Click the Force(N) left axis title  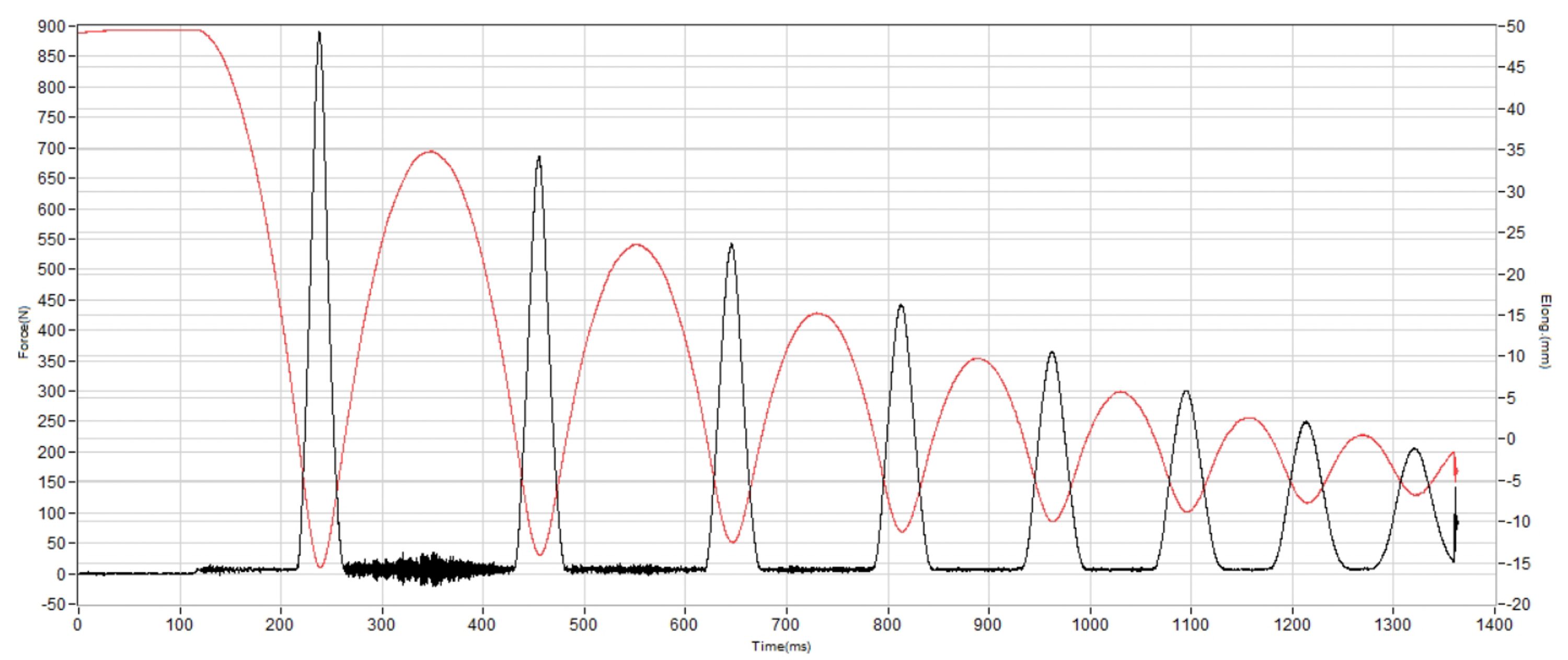click(x=24, y=332)
